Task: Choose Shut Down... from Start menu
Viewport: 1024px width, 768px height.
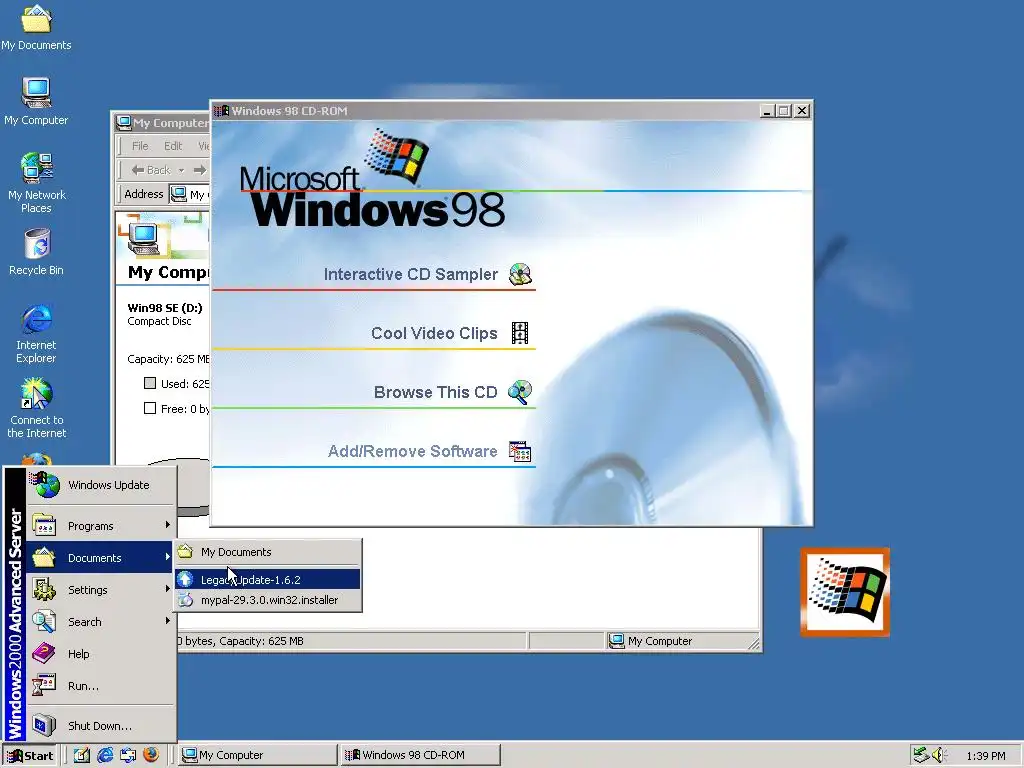Action: [x=101, y=726]
